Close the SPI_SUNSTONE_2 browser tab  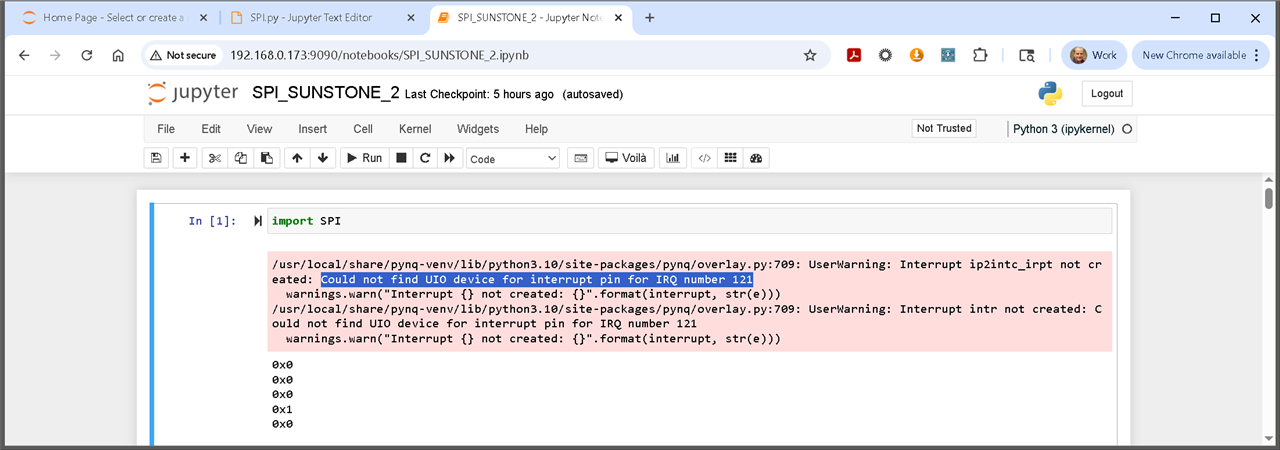tap(616, 18)
